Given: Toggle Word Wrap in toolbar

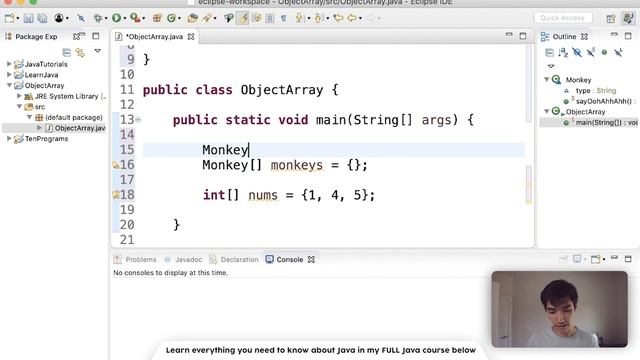Looking at the screenshot, I should 257,18.
